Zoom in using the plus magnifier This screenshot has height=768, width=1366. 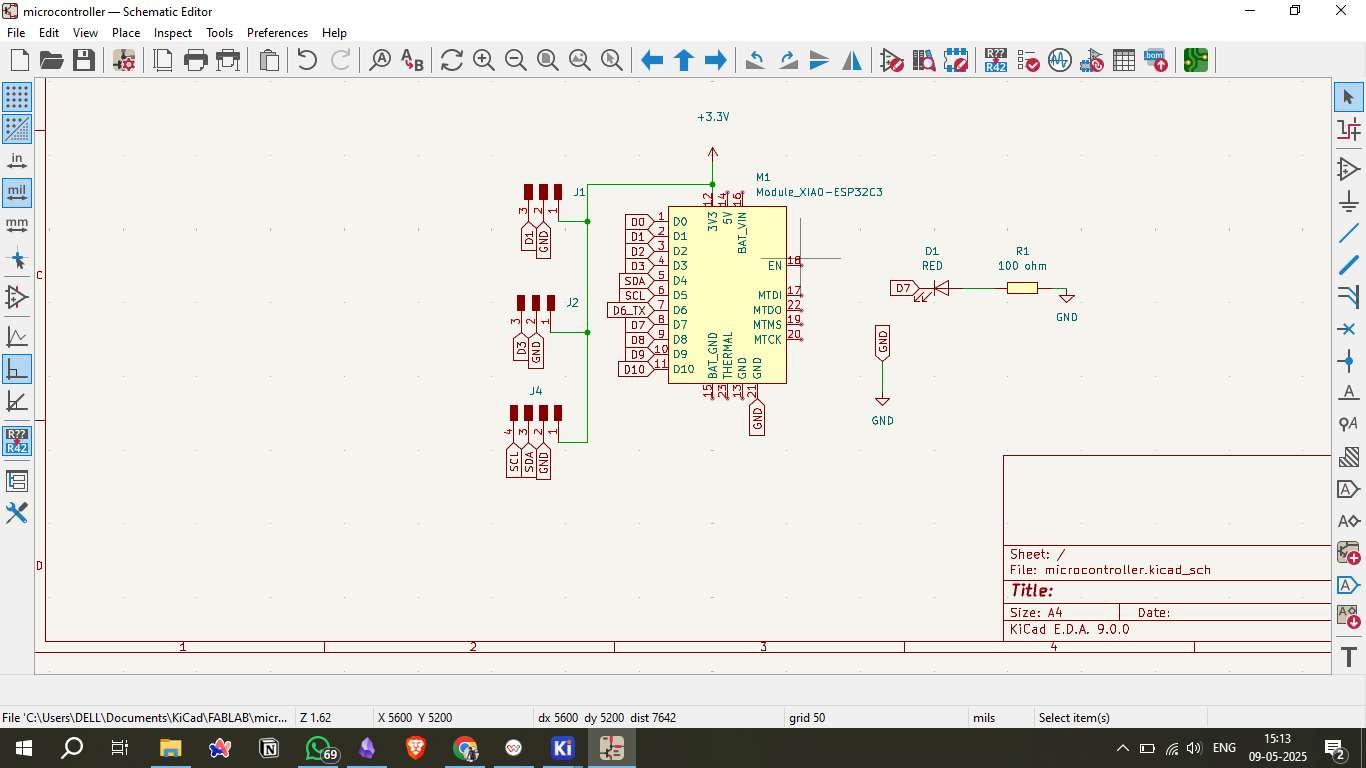point(484,61)
